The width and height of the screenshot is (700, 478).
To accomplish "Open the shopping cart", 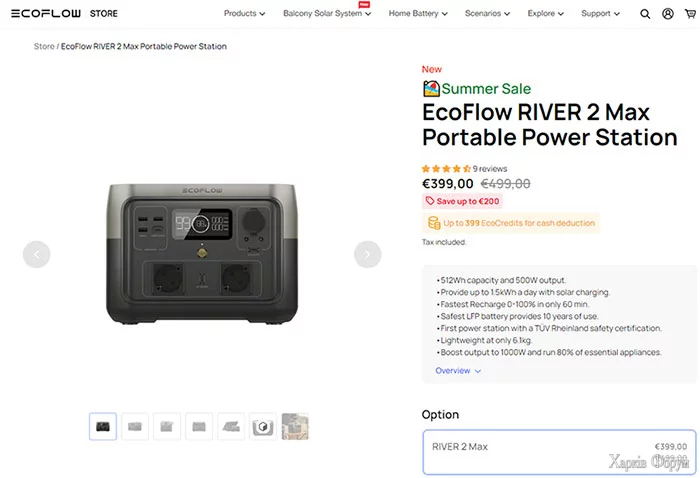I will [x=688, y=14].
